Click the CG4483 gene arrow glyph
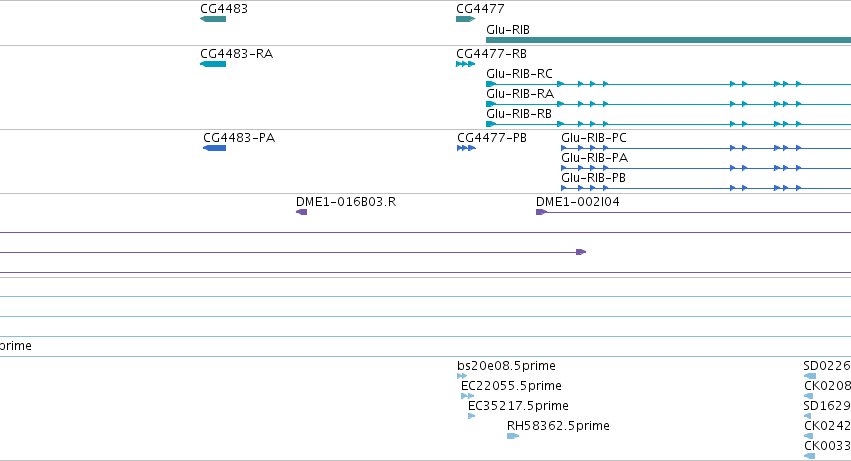This screenshot has width=851, height=461. (213, 19)
